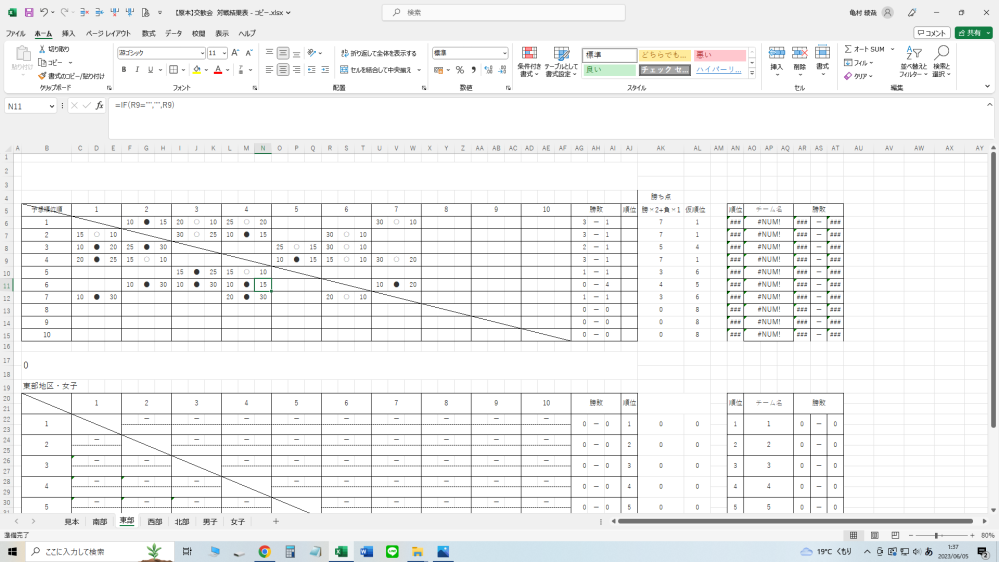Expand the number format (標準) dropdown
The image size is (999, 562).
(504, 53)
